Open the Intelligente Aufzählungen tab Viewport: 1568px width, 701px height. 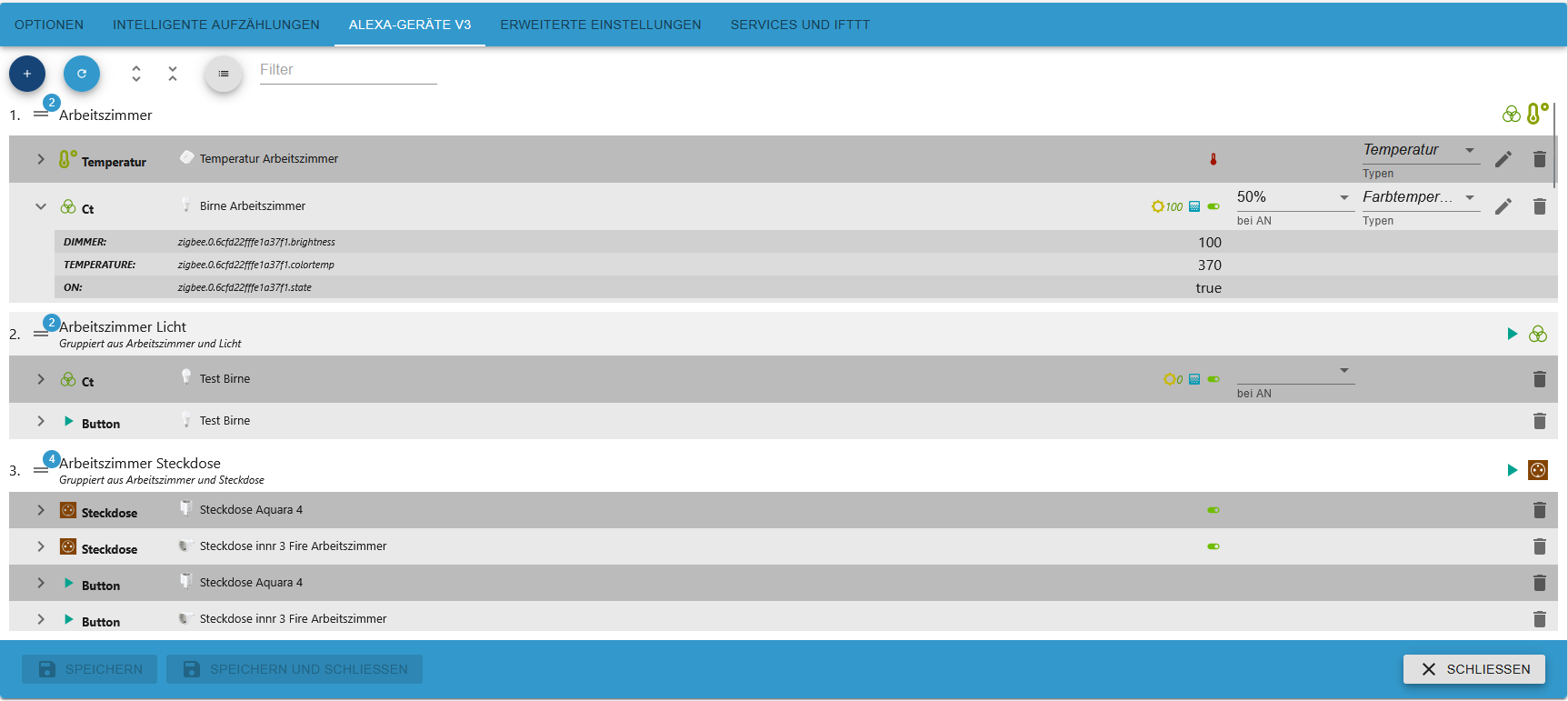[x=215, y=25]
